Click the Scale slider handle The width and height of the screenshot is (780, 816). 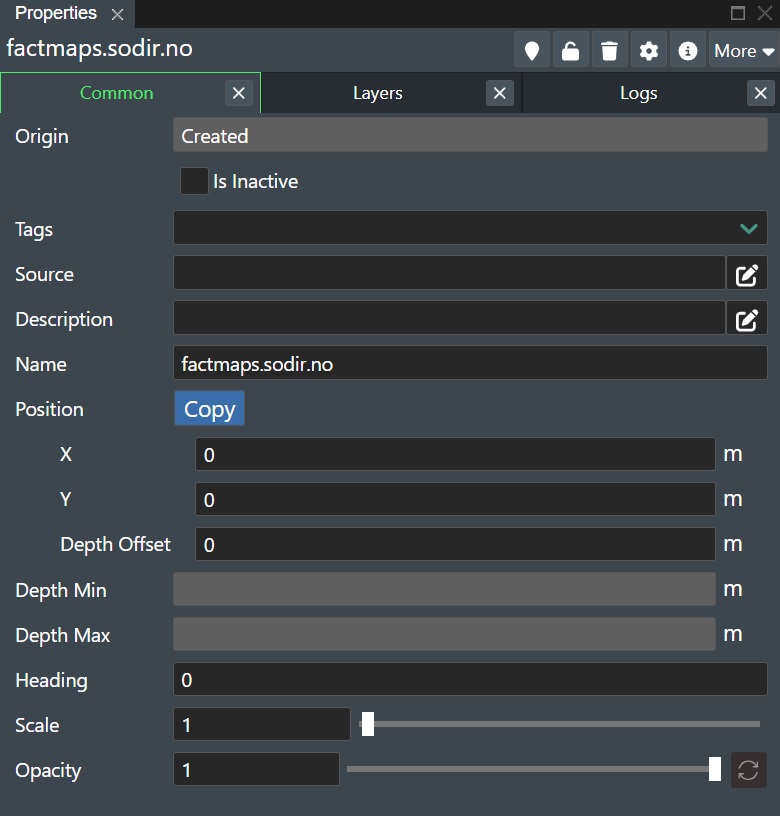pos(368,724)
